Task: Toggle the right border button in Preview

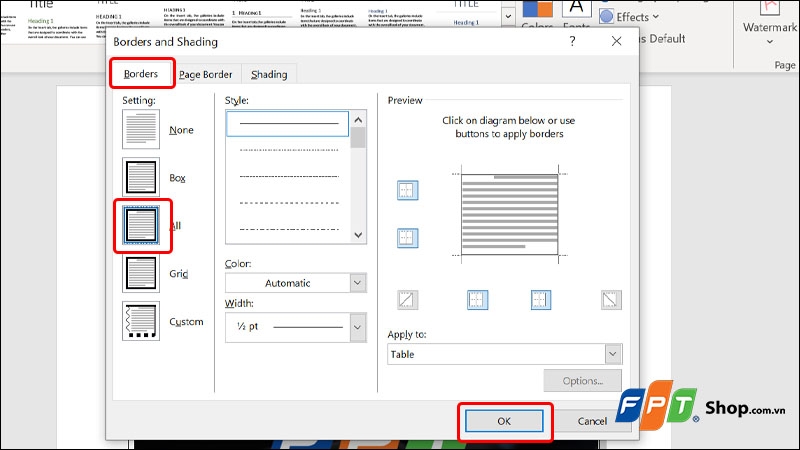Action: click(541, 299)
